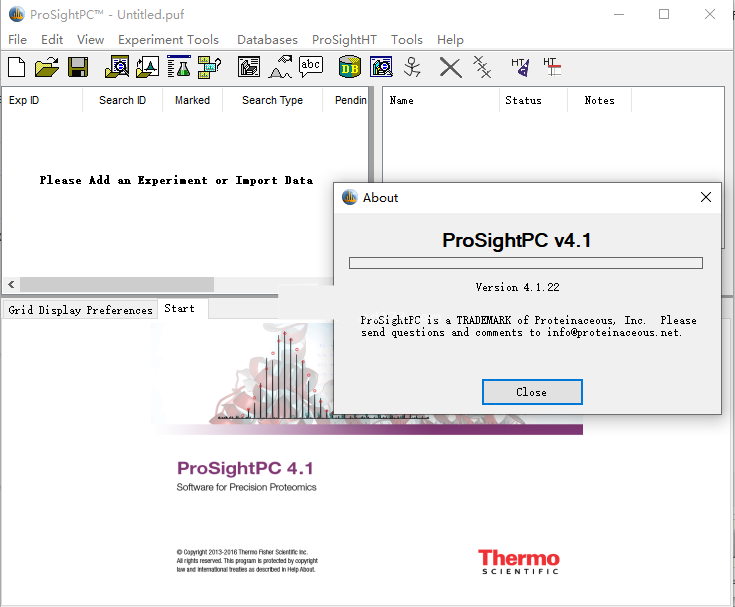Click the ProSightPC 4.1 splash title
Image resolution: width=735 pixels, height=607 pixels.
(x=245, y=468)
